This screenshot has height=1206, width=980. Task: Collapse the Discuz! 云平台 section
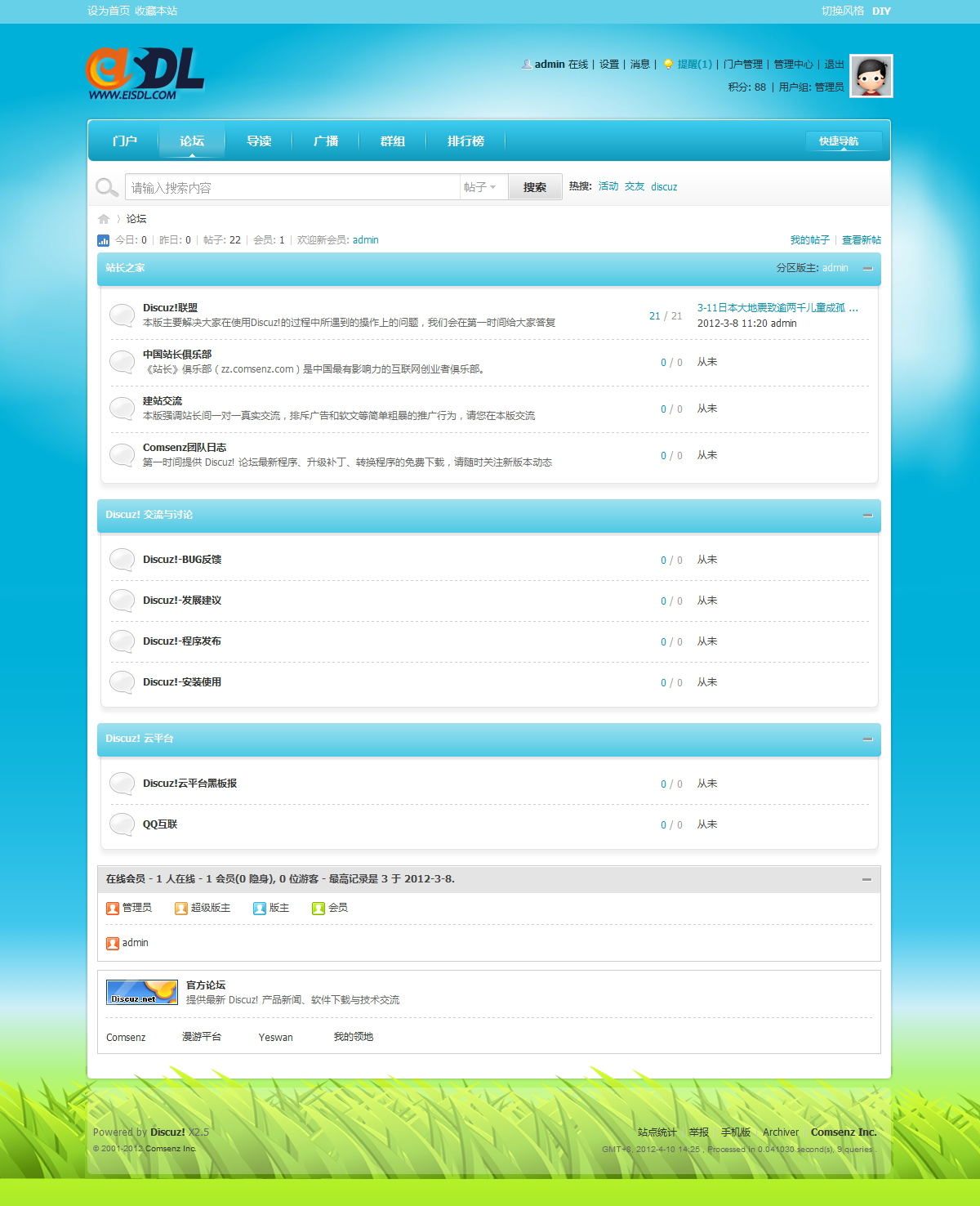867,739
